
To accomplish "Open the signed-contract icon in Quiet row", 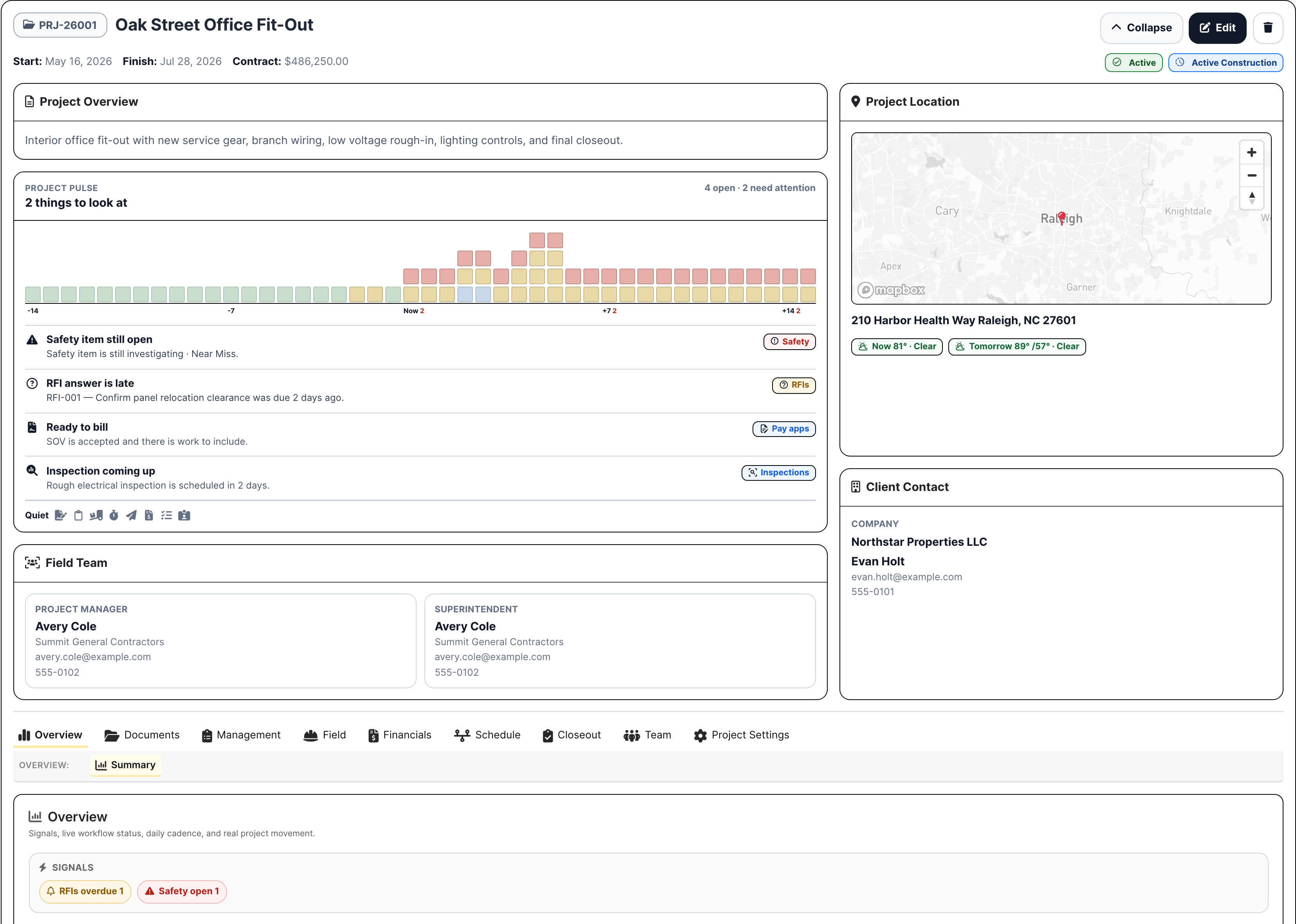I will pyautogui.click(x=60, y=516).
